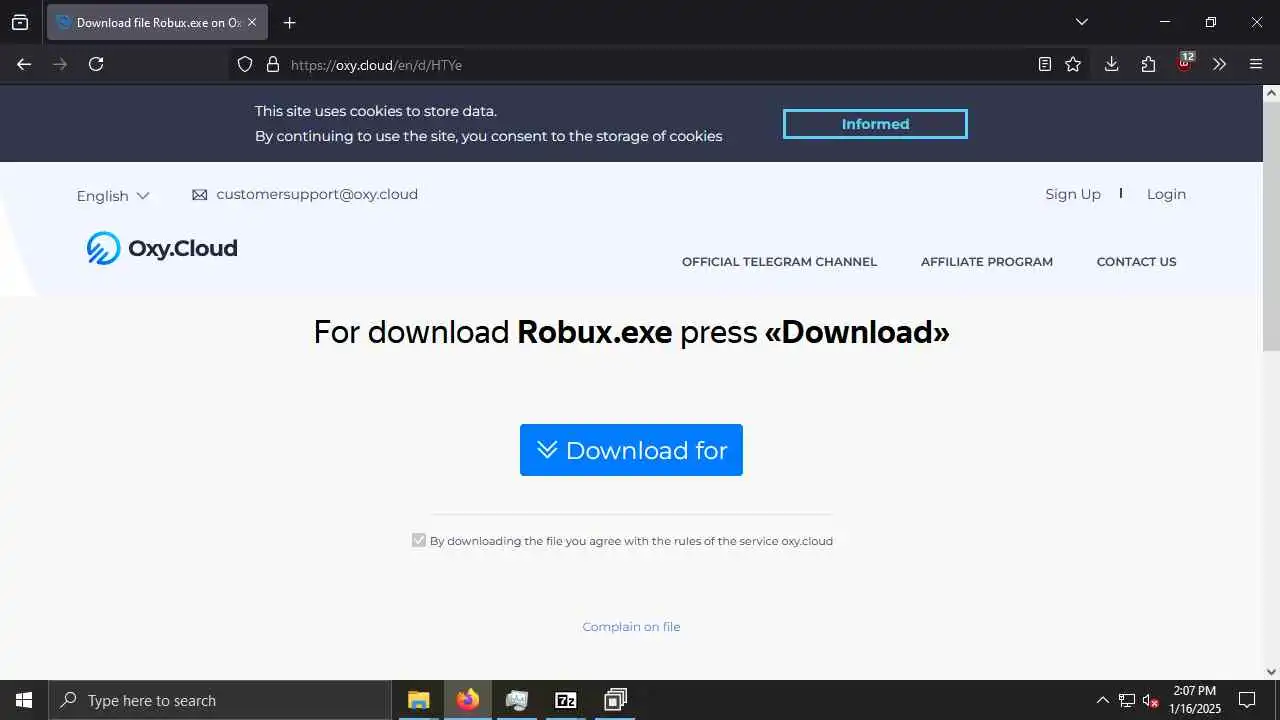
Task: Click the muted volume tray icon
Action: coord(1150,700)
